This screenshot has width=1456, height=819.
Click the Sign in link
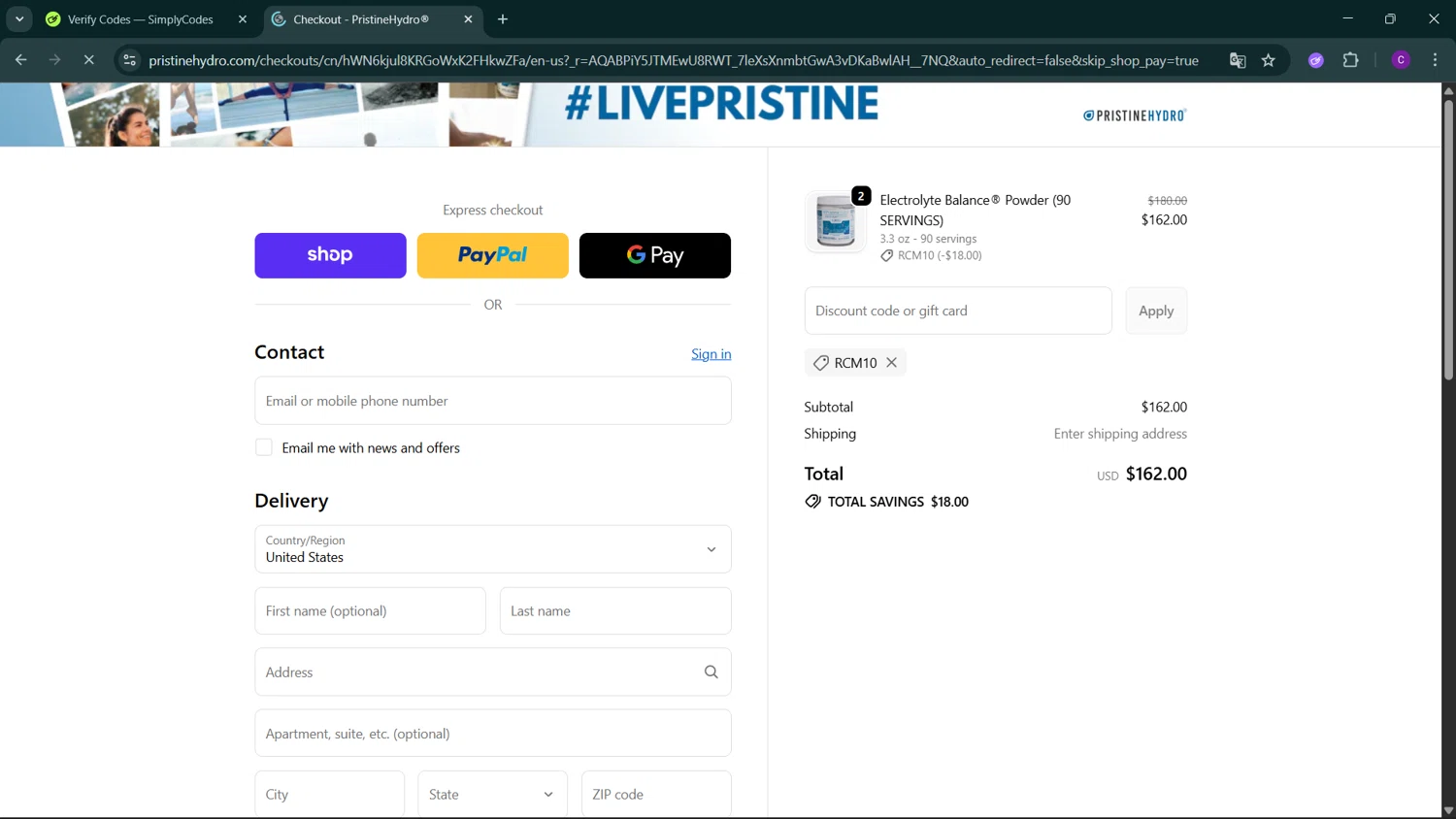click(711, 354)
